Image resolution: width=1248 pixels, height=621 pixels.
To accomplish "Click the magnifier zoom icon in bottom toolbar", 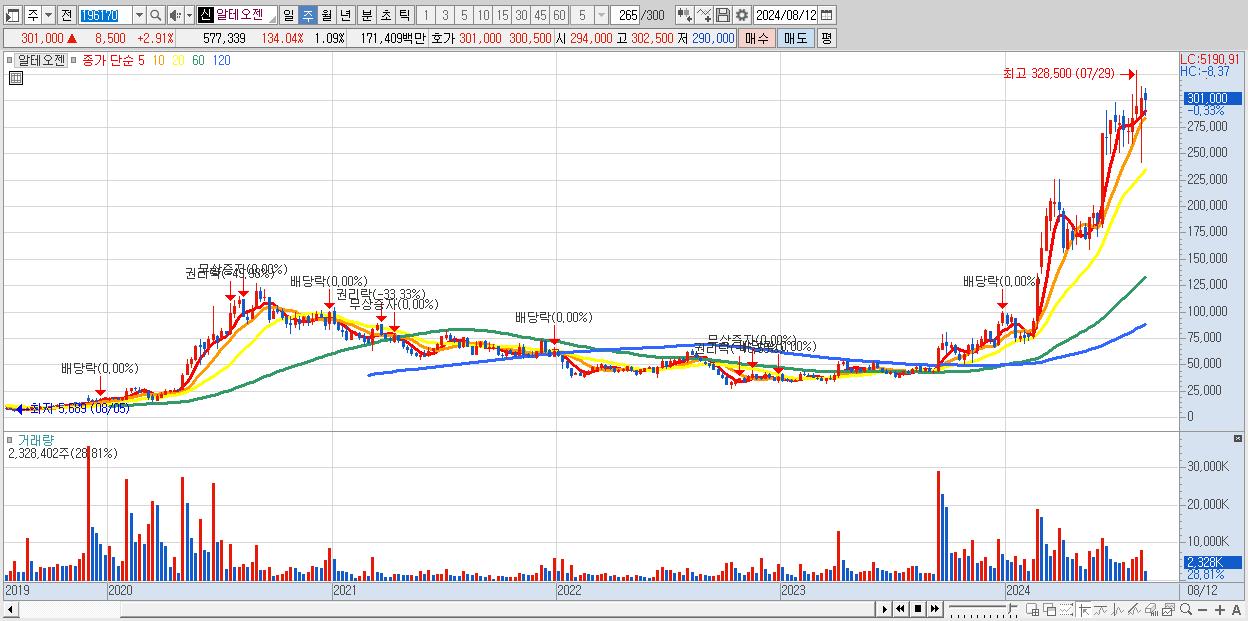I will click(1186, 609).
